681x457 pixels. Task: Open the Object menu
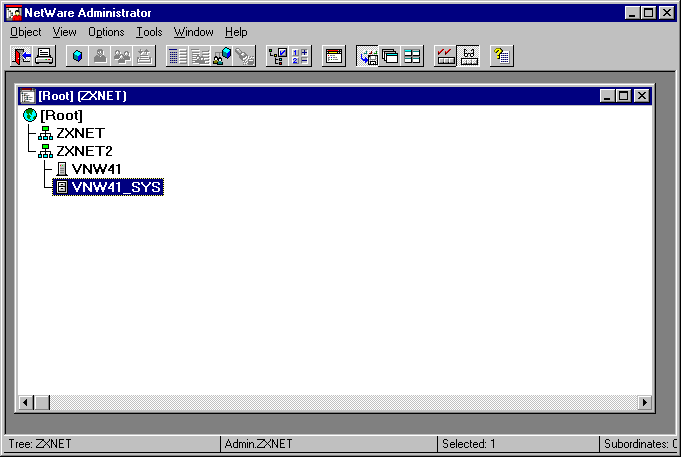click(x=26, y=32)
